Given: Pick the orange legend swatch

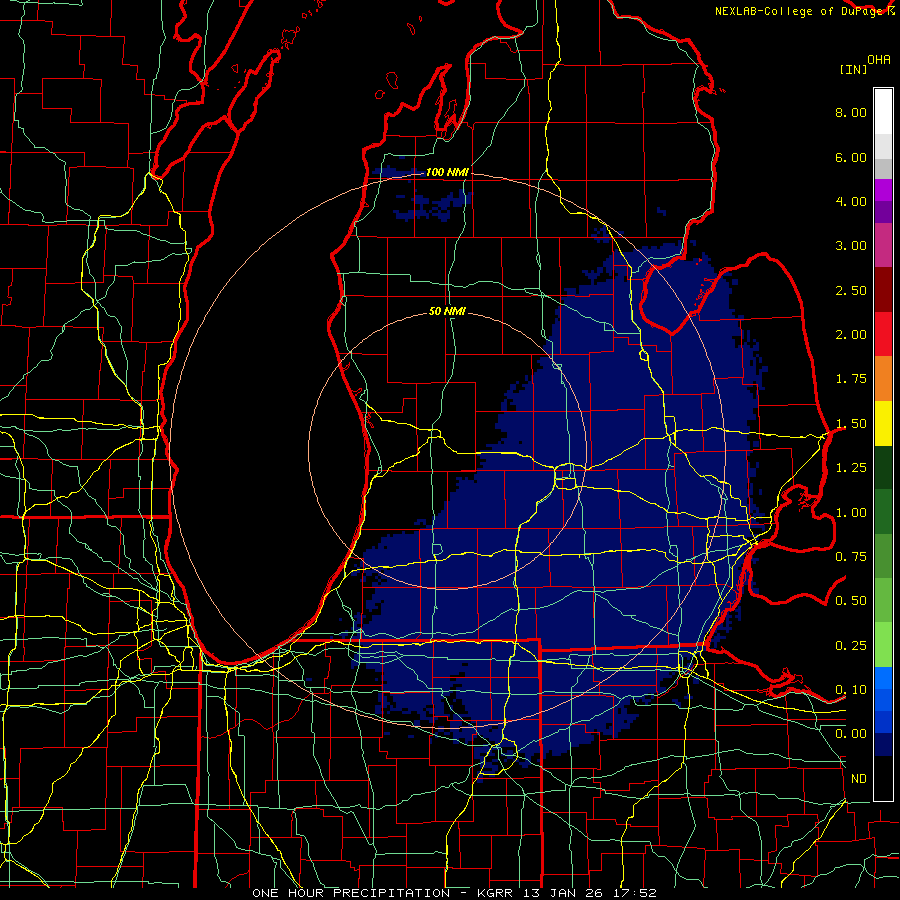Looking at the screenshot, I should [x=883, y=379].
